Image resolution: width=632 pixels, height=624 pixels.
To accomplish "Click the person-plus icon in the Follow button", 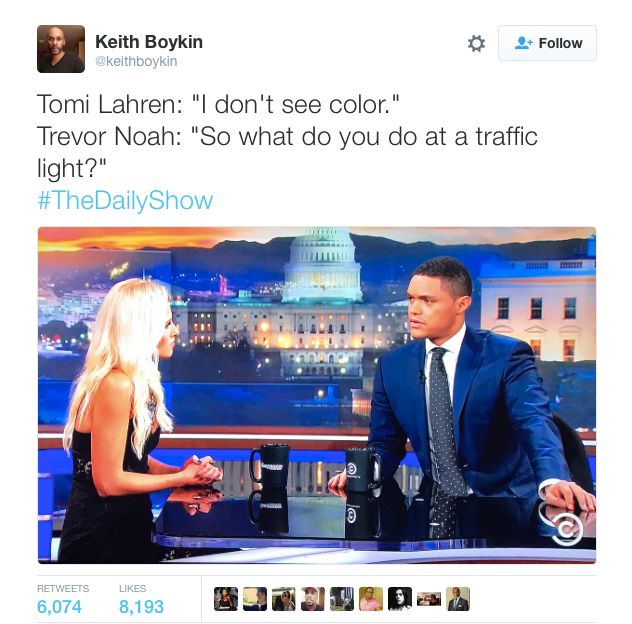I will 524,43.
